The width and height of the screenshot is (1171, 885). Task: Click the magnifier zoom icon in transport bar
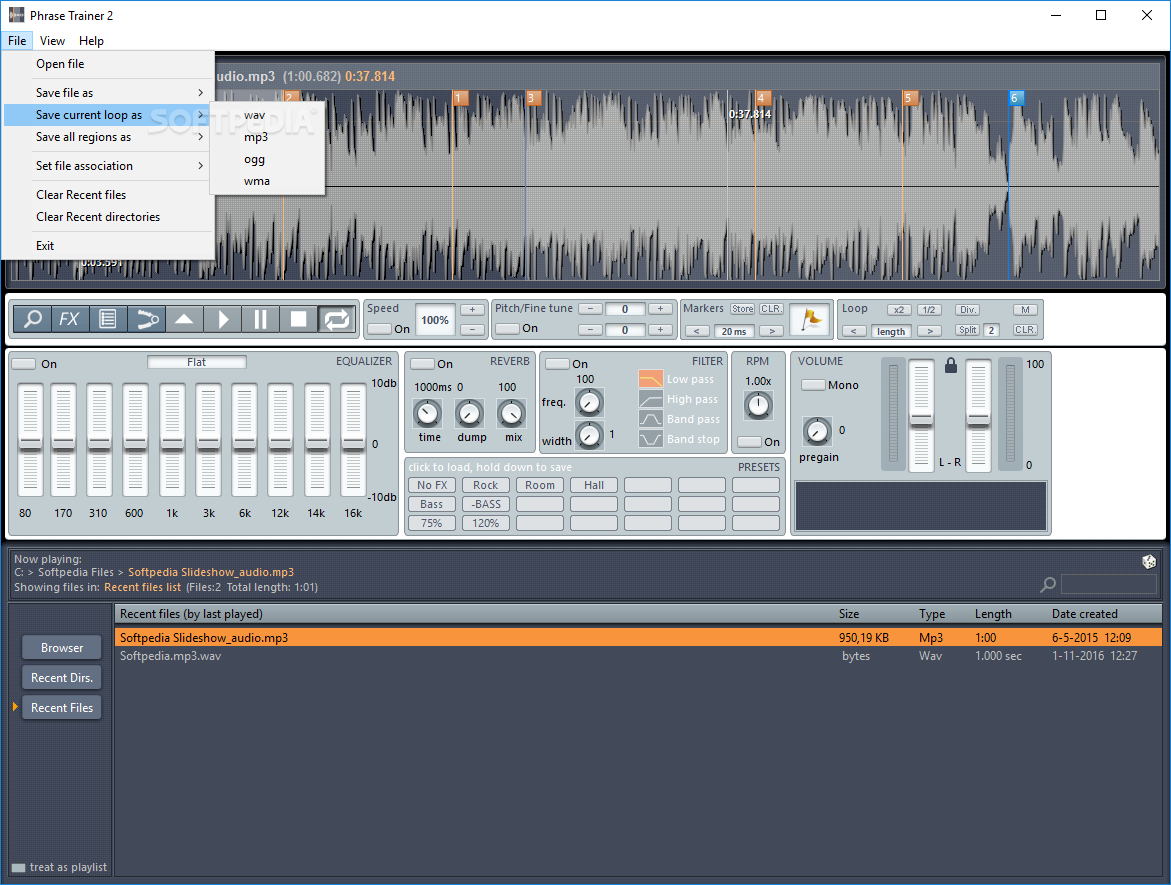point(33,320)
